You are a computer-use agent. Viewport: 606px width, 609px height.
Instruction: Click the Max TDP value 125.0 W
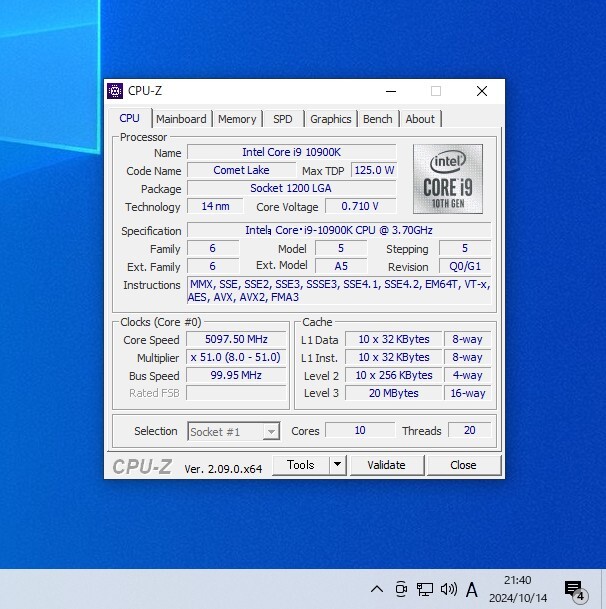click(x=374, y=170)
